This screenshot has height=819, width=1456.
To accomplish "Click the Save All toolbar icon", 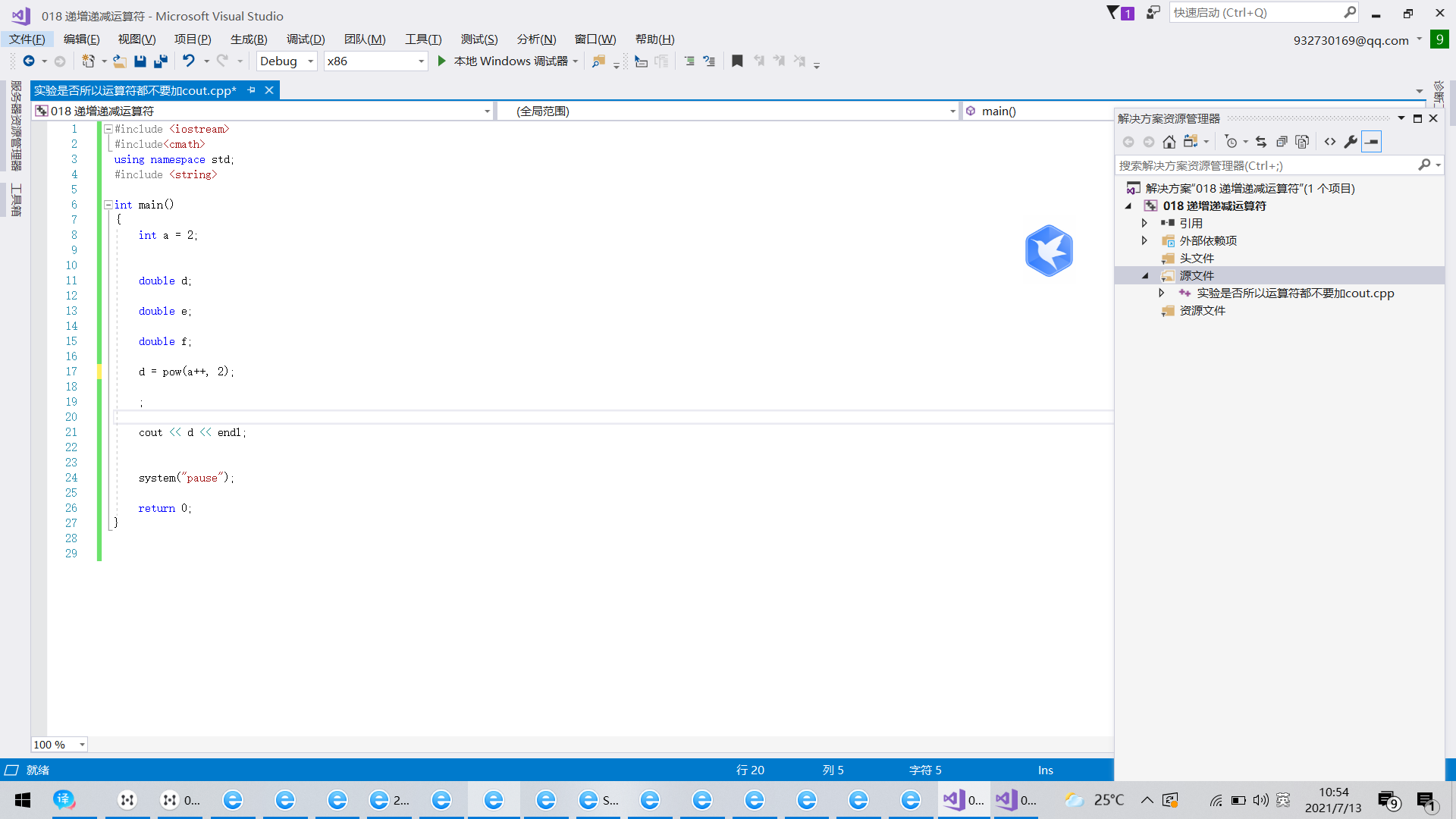I will (x=160, y=61).
